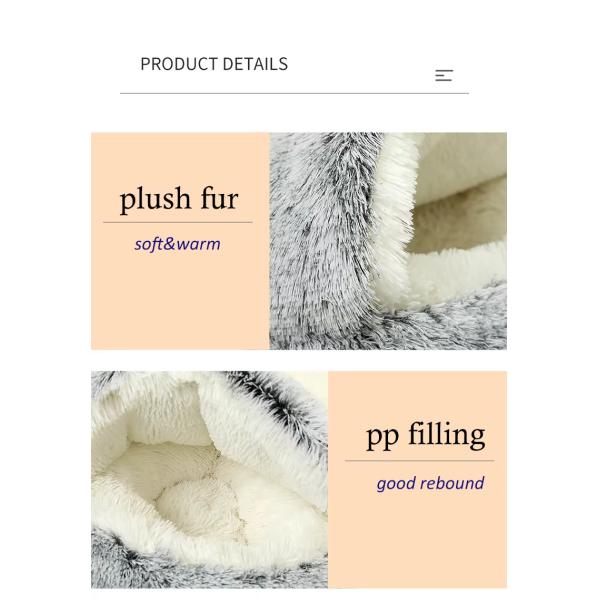The height and width of the screenshot is (600, 600).
Task: Open the white padded interior photo
Action: [x=209, y=479]
